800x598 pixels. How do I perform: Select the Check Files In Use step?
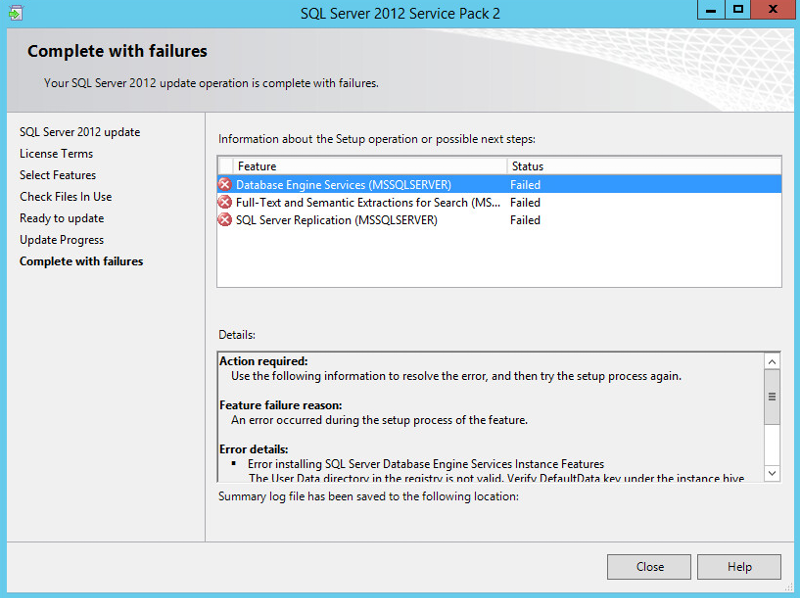pyautogui.click(x=66, y=196)
